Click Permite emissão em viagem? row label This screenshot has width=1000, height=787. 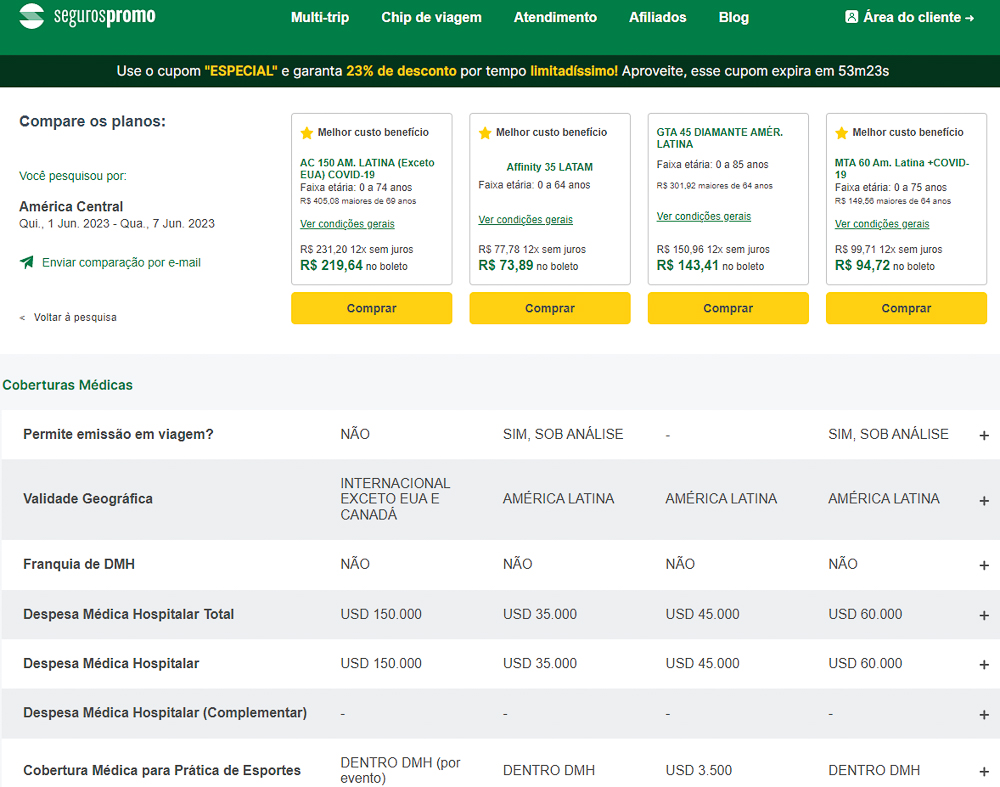coord(118,434)
